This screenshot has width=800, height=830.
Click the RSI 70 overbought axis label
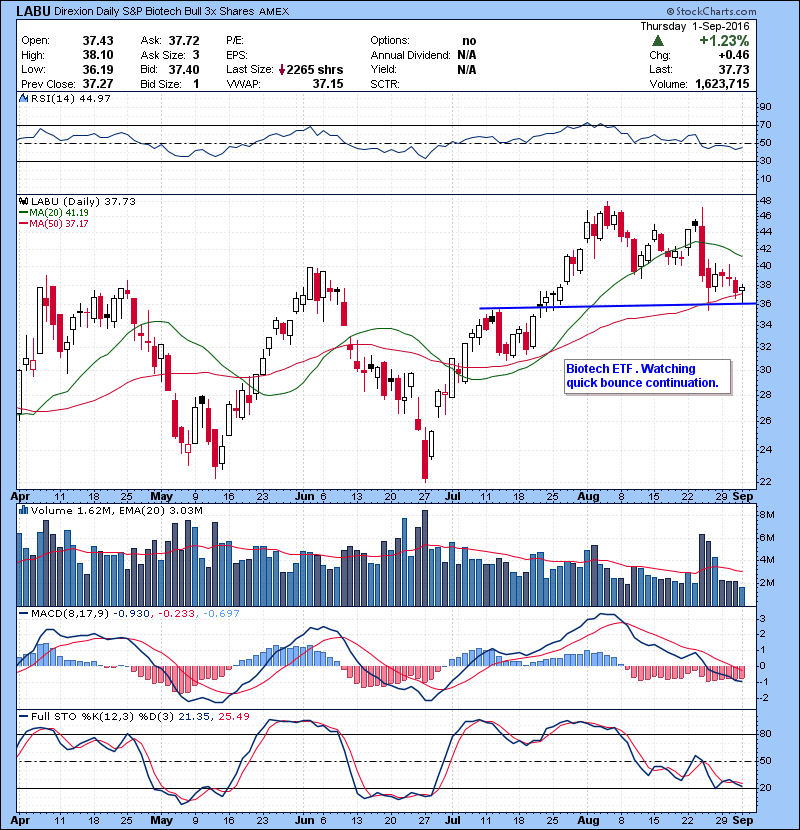[766, 125]
